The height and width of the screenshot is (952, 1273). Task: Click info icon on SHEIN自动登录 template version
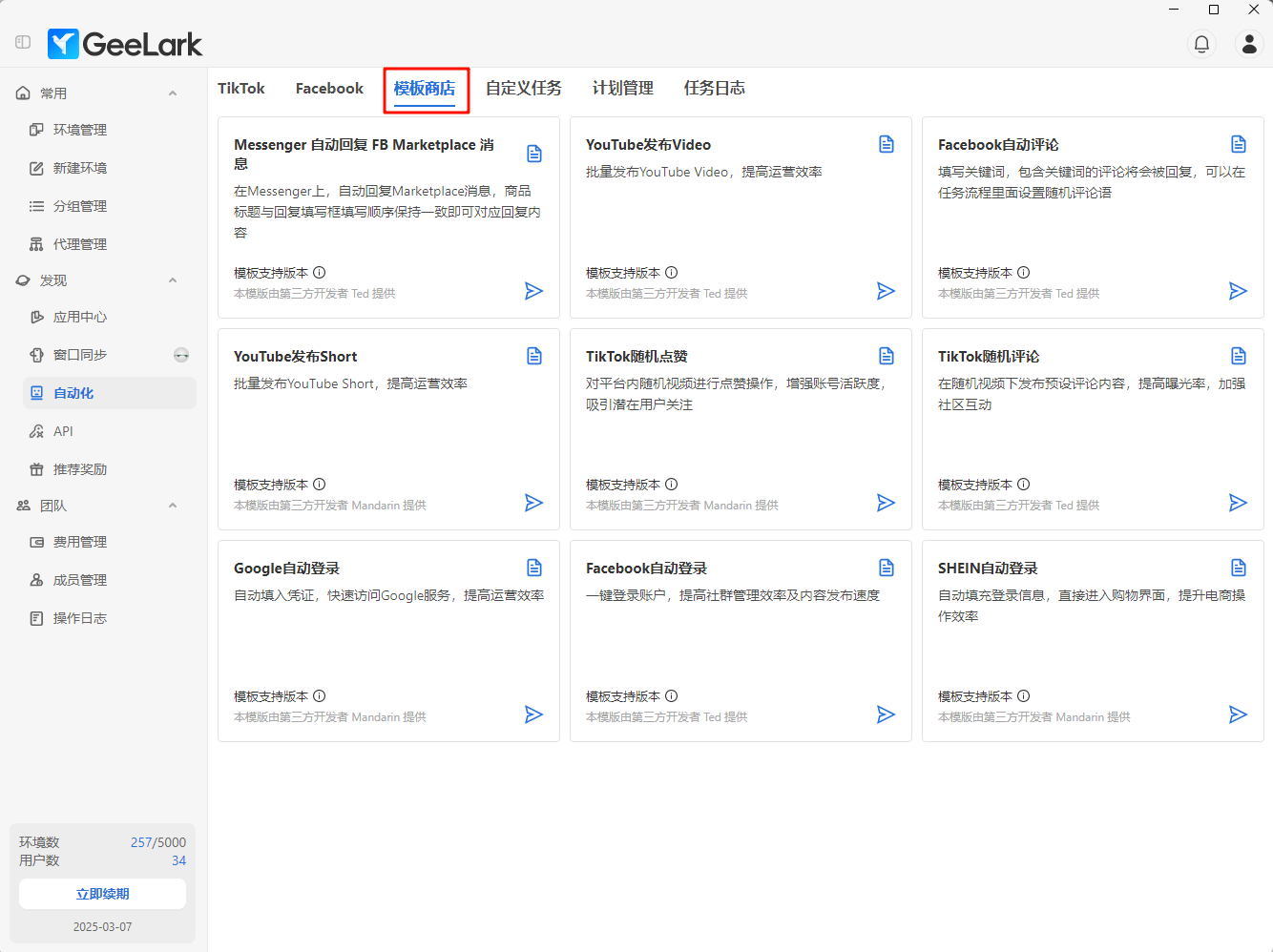coord(1023,696)
